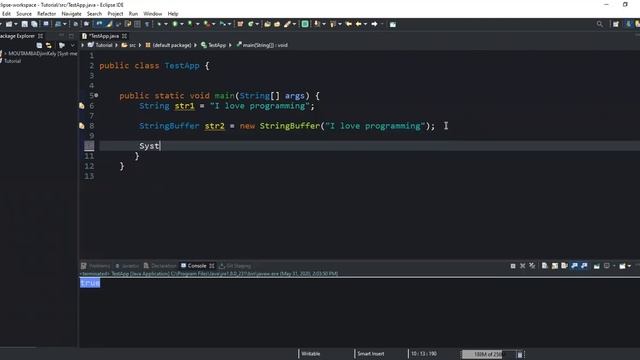Click the Terminate console icon
The width and height of the screenshot is (640, 360).
[513, 266]
